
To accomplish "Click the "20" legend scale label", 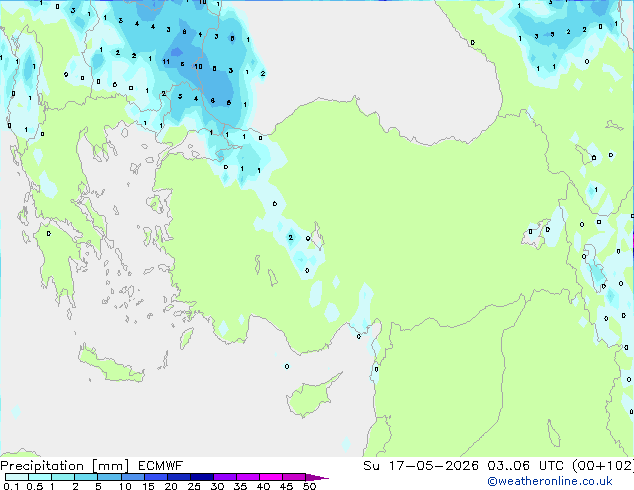I will 171,486.
